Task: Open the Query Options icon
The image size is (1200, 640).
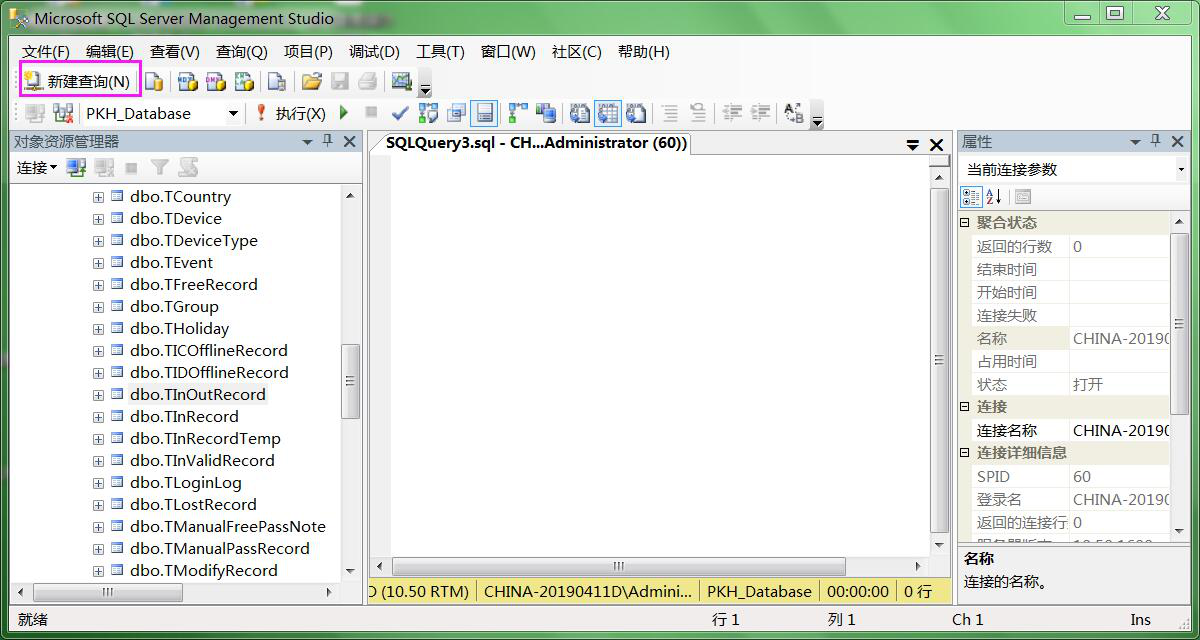Action: click(x=457, y=113)
